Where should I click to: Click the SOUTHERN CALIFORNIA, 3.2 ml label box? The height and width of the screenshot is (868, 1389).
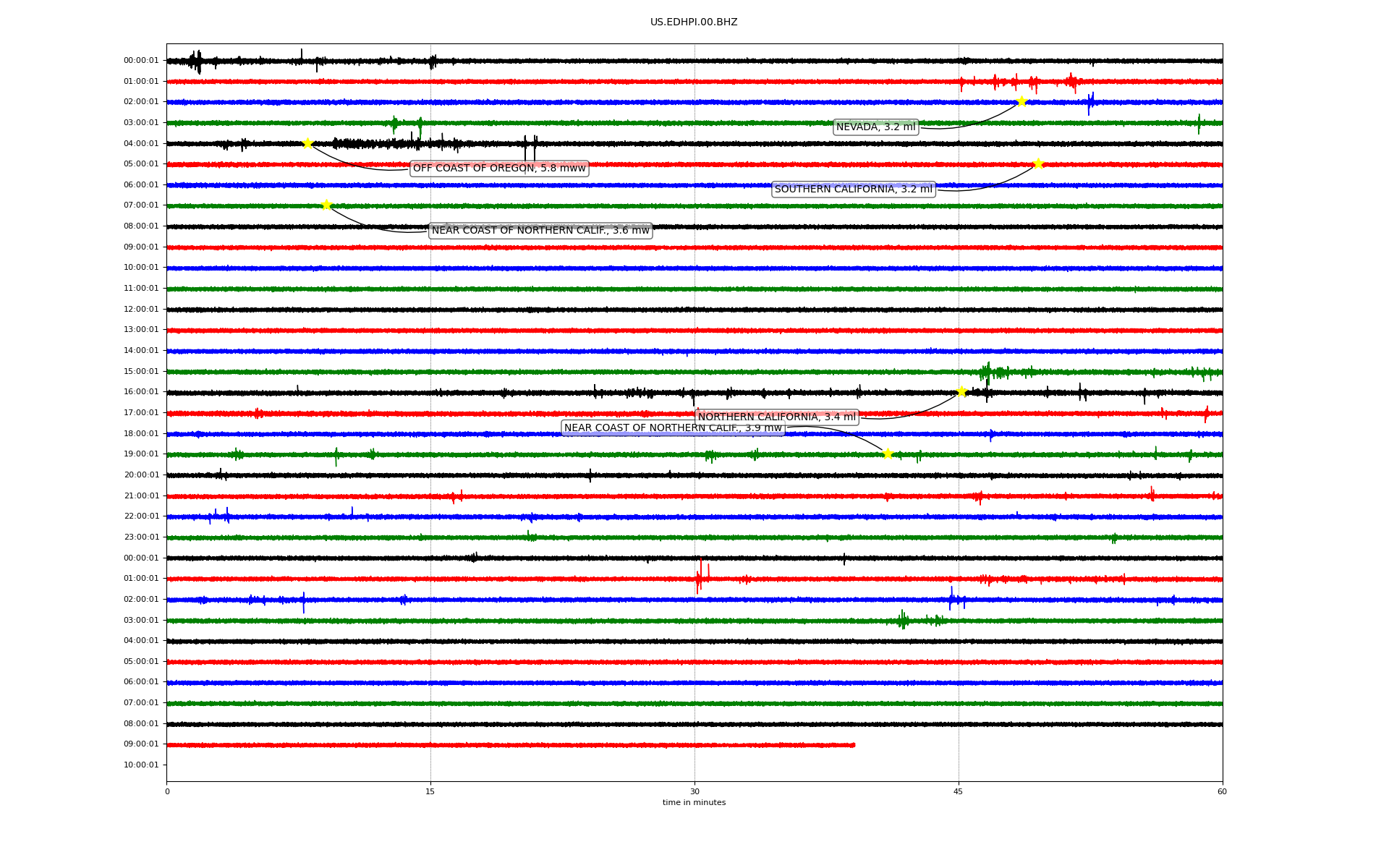coord(853,190)
